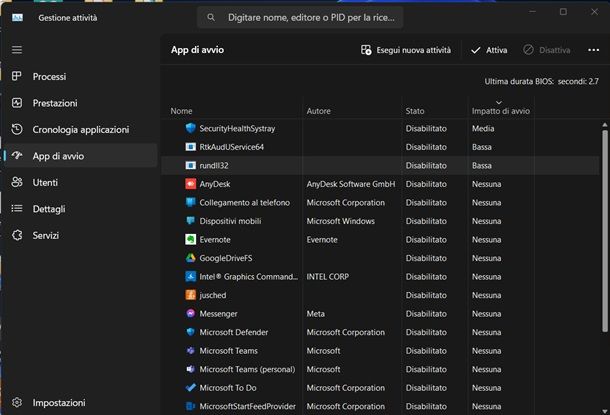Image resolution: width=610 pixels, height=415 pixels.
Task: Click the search magnifier icon
Action: pos(211,18)
